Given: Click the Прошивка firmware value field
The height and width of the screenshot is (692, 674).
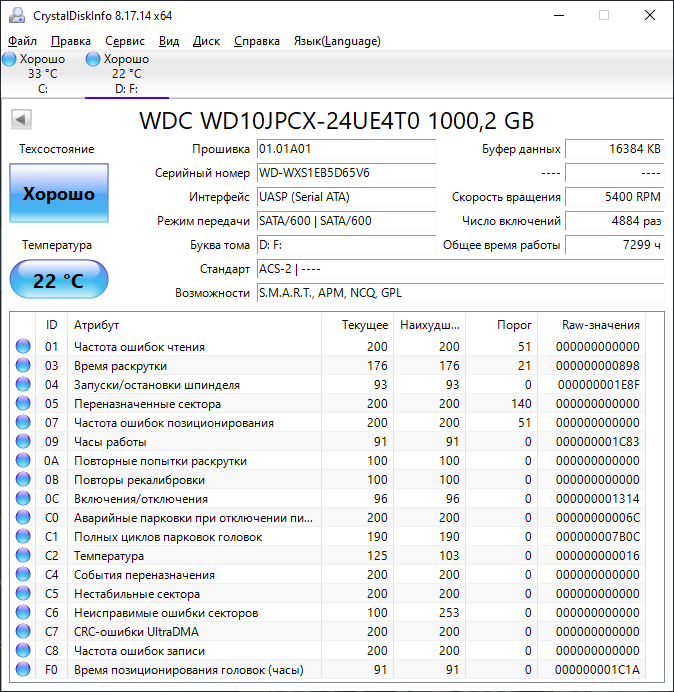Looking at the screenshot, I should point(345,149).
